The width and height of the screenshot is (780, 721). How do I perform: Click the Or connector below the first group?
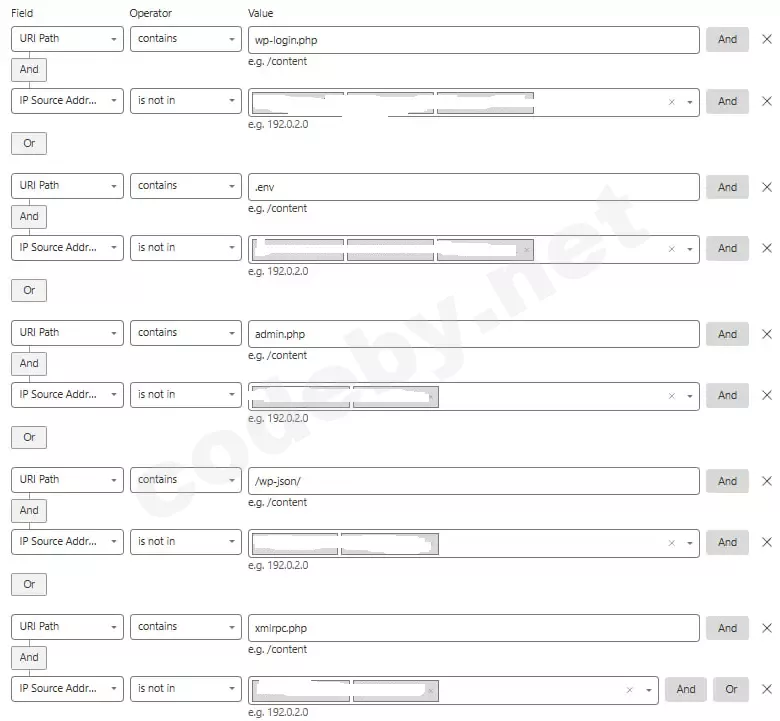[x=29, y=143]
